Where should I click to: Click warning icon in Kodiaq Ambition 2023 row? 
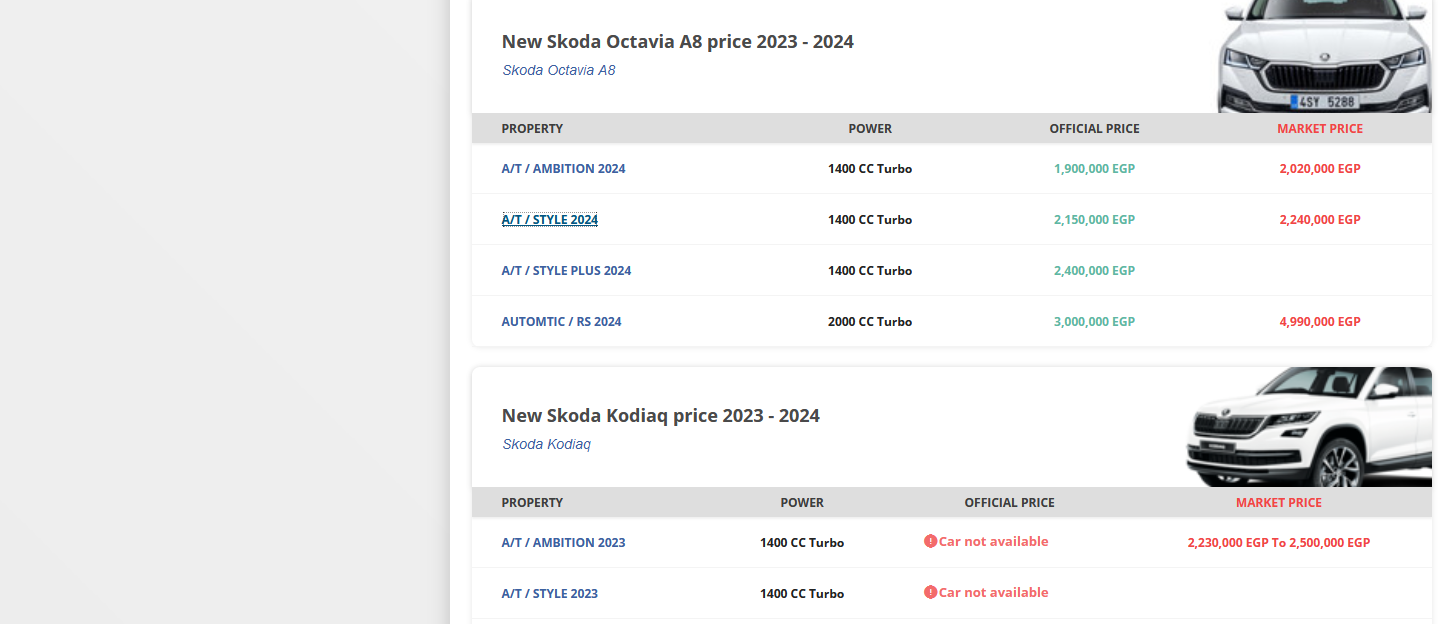tap(930, 541)
